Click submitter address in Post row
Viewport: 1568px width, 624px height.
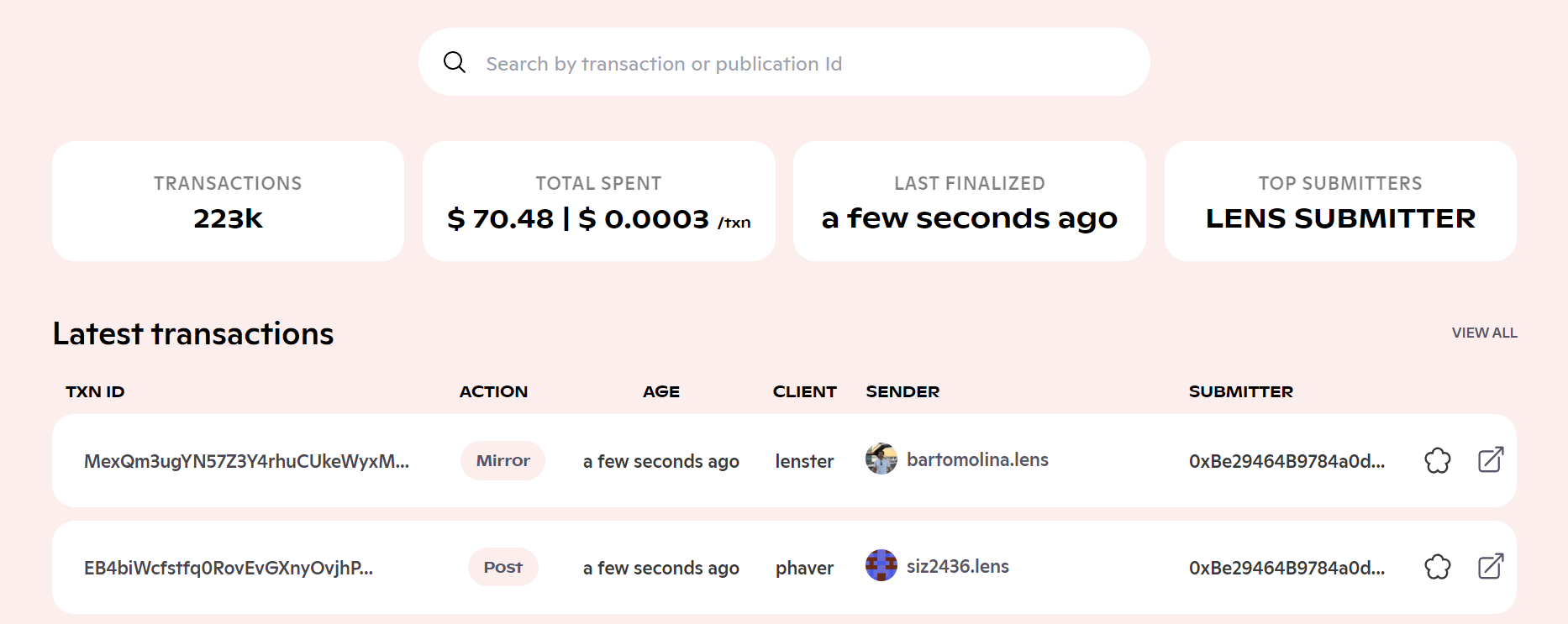click(1286, 568)
